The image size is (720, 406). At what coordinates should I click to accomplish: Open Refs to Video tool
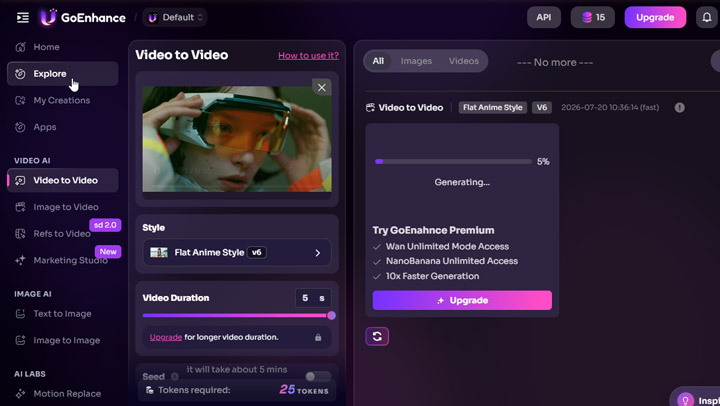pos(62,233)
